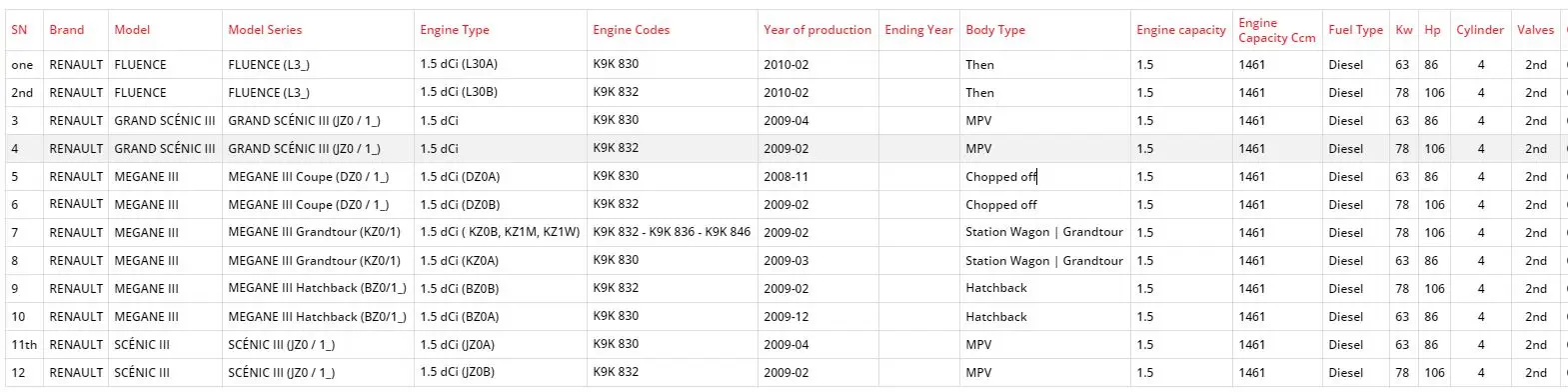1568x392 pixels.
Task: Click the Ending Year column header
Action: (918, 30)
